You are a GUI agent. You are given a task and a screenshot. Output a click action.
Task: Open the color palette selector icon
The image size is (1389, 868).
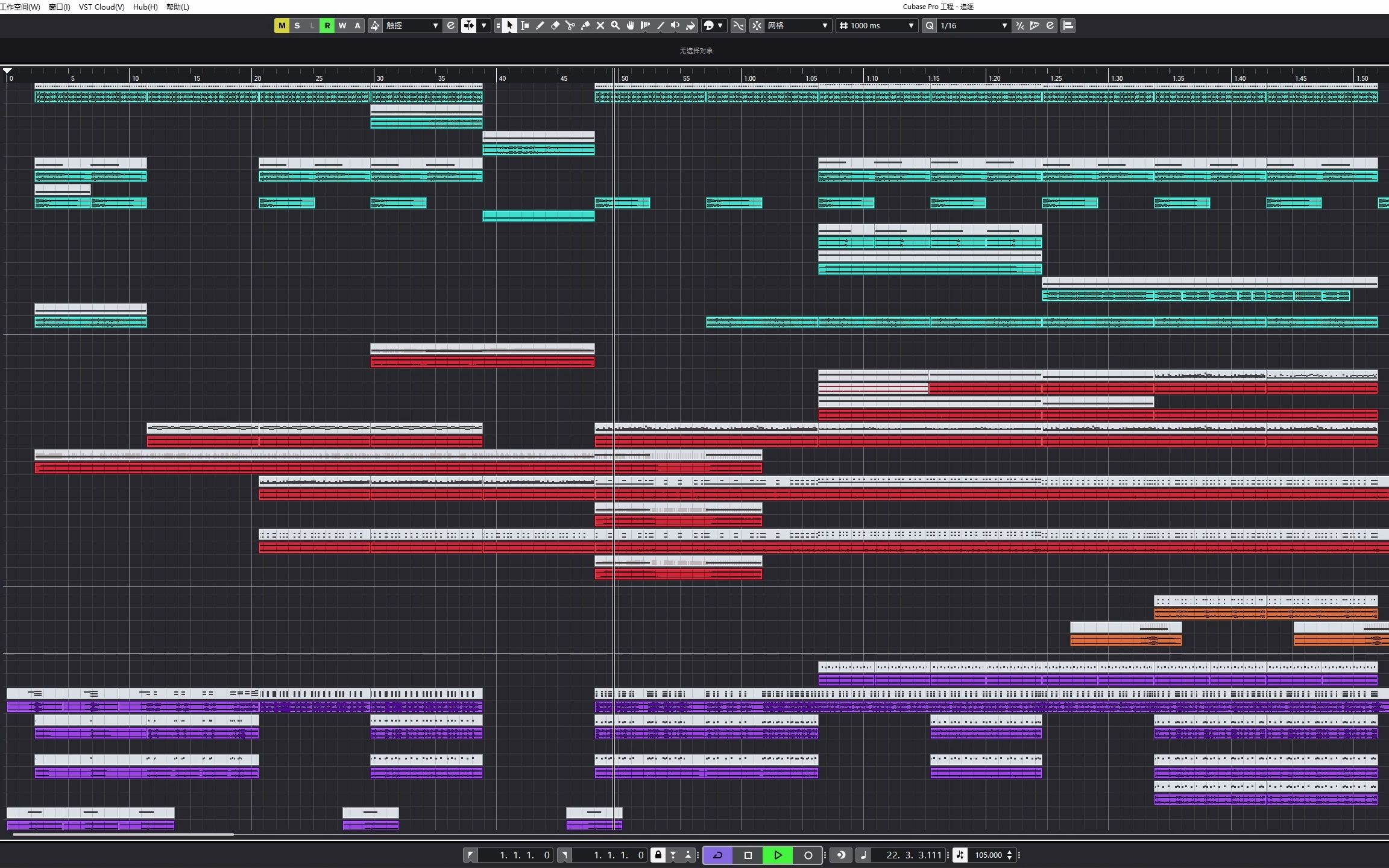tap(709, 25)
